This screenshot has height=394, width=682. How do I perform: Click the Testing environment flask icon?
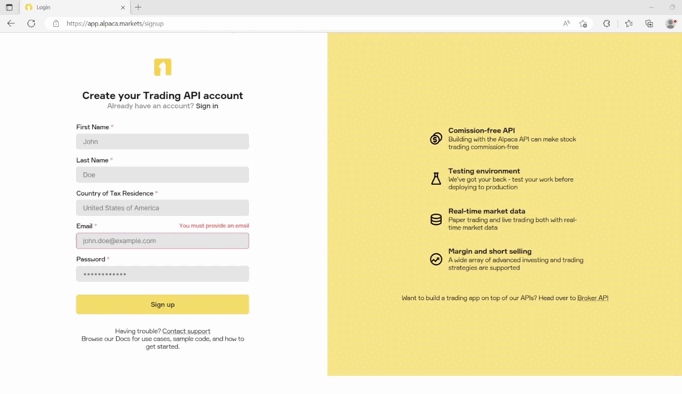pyautogui.click(x=436, y=179)
